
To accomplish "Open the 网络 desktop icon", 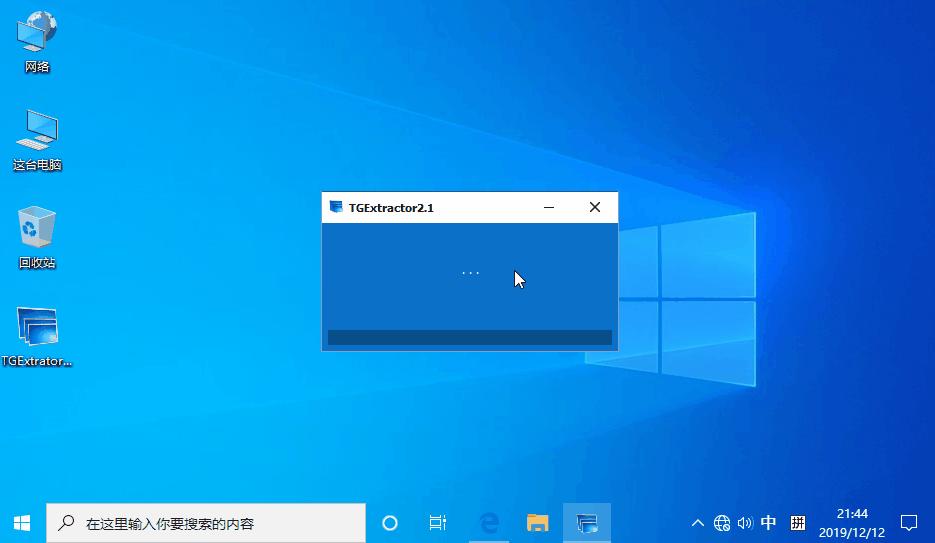I will tap(37, 42).
